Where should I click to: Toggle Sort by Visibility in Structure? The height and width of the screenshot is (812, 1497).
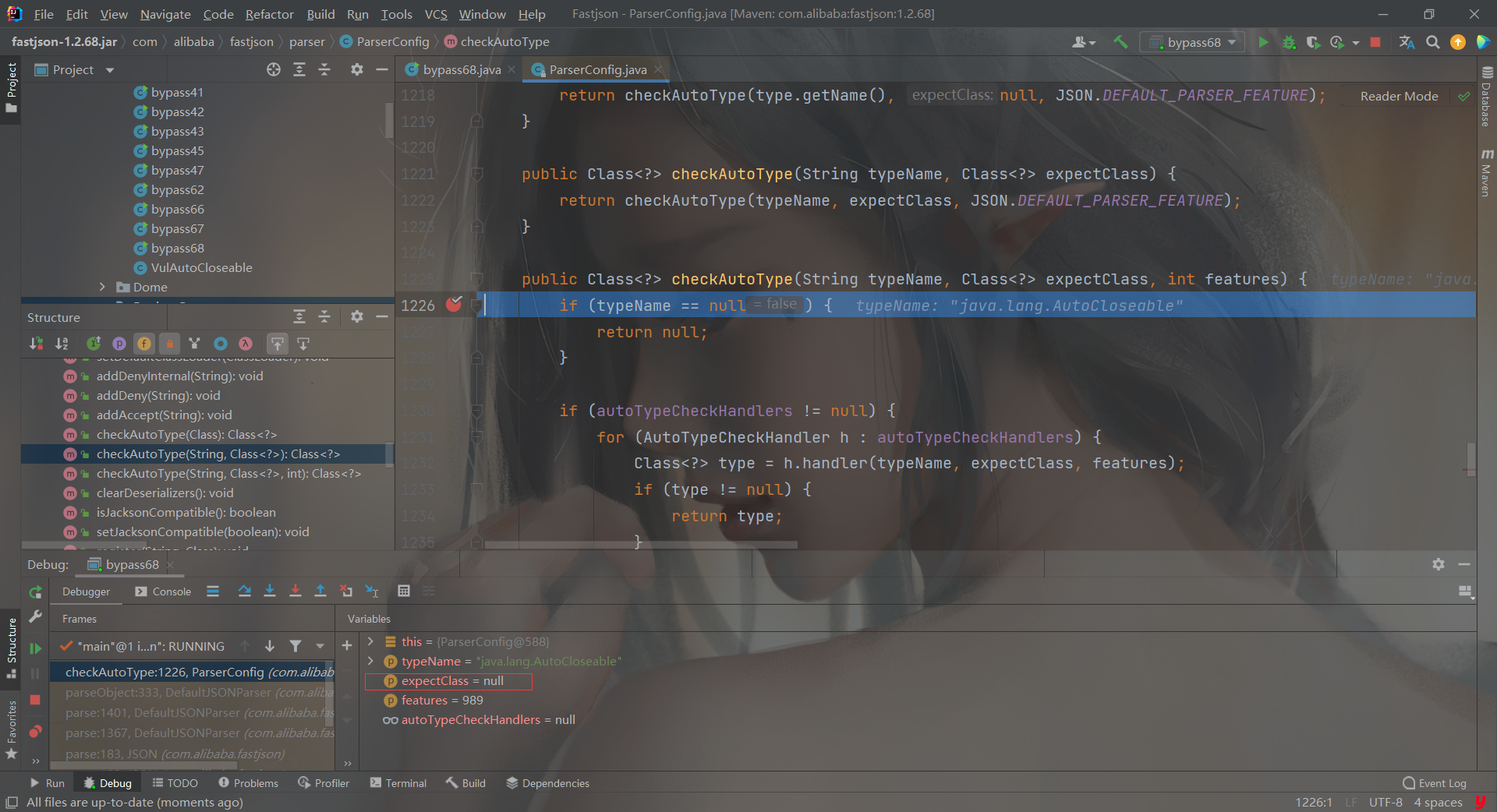[x=36, y=344]
